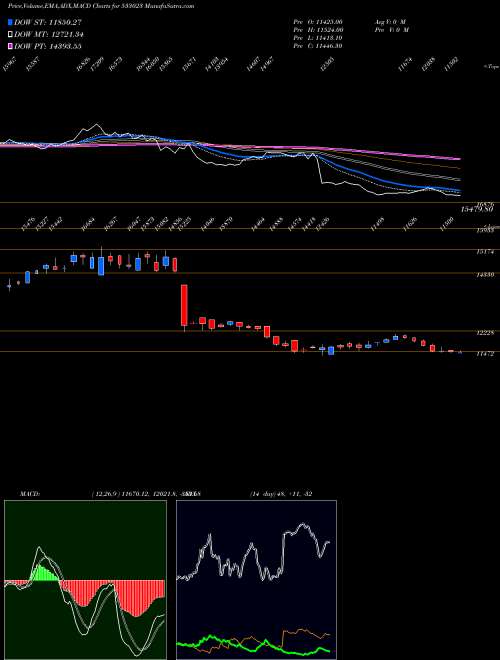Click the chart title mentioning MunafaSutra.com
Image resolution: width=500 pixels, height=660 pixels.
[101, 6]
